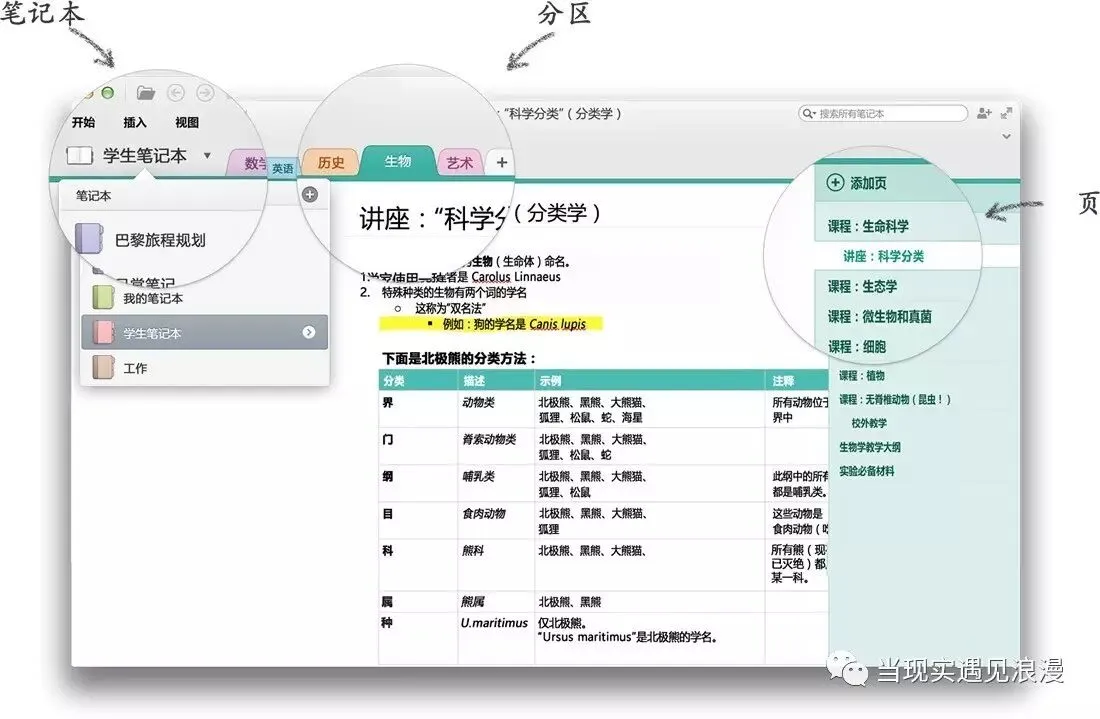Click the purple 巴黎旅程规划 notebook icon

click(89, 238)
